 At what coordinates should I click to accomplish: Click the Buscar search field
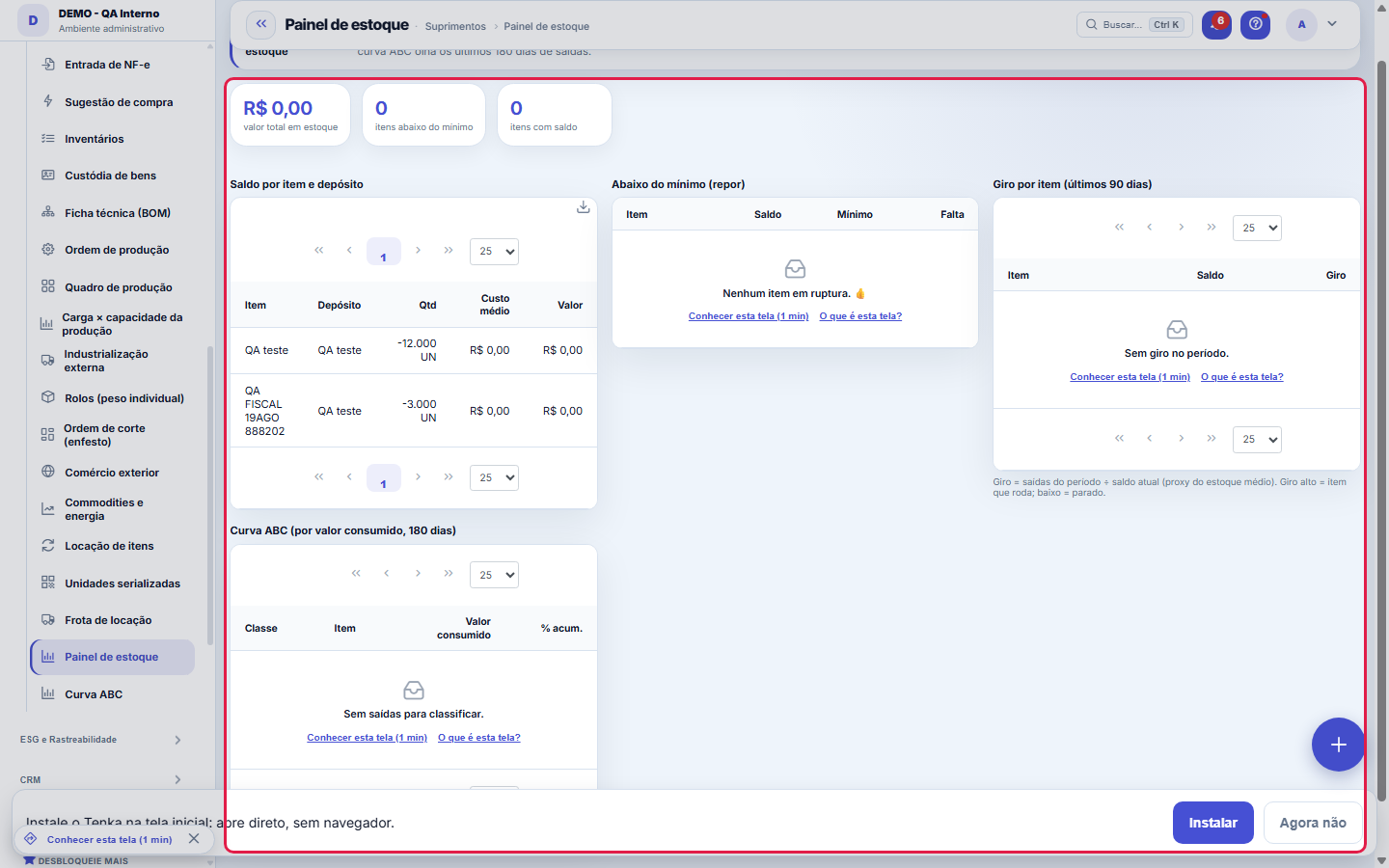click(1134, 25)
